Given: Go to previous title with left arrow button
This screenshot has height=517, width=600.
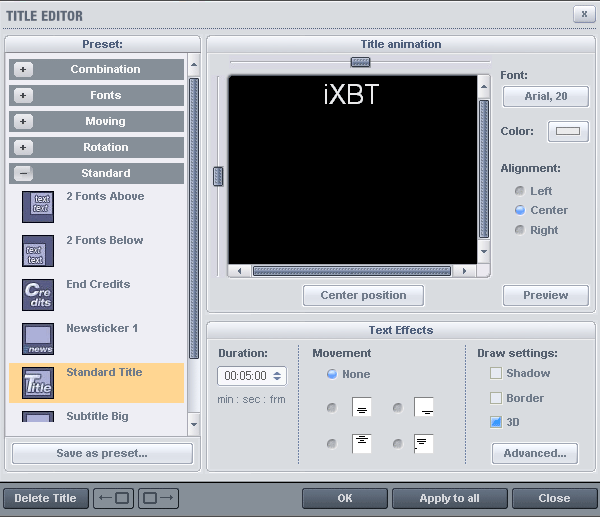Looking at the screenshot, I should point(114,498).
